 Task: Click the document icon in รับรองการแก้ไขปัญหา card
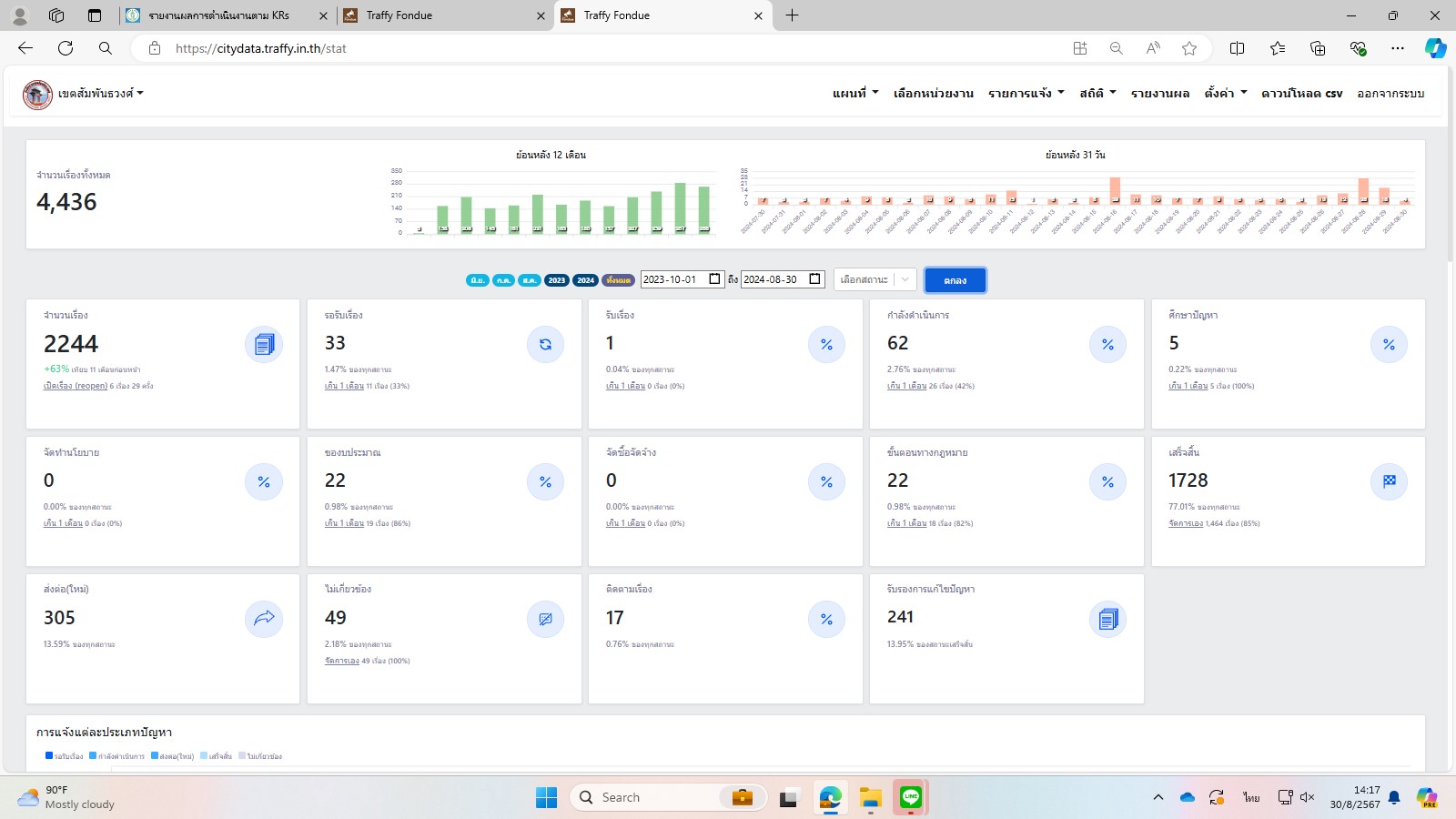(1107, 619)
